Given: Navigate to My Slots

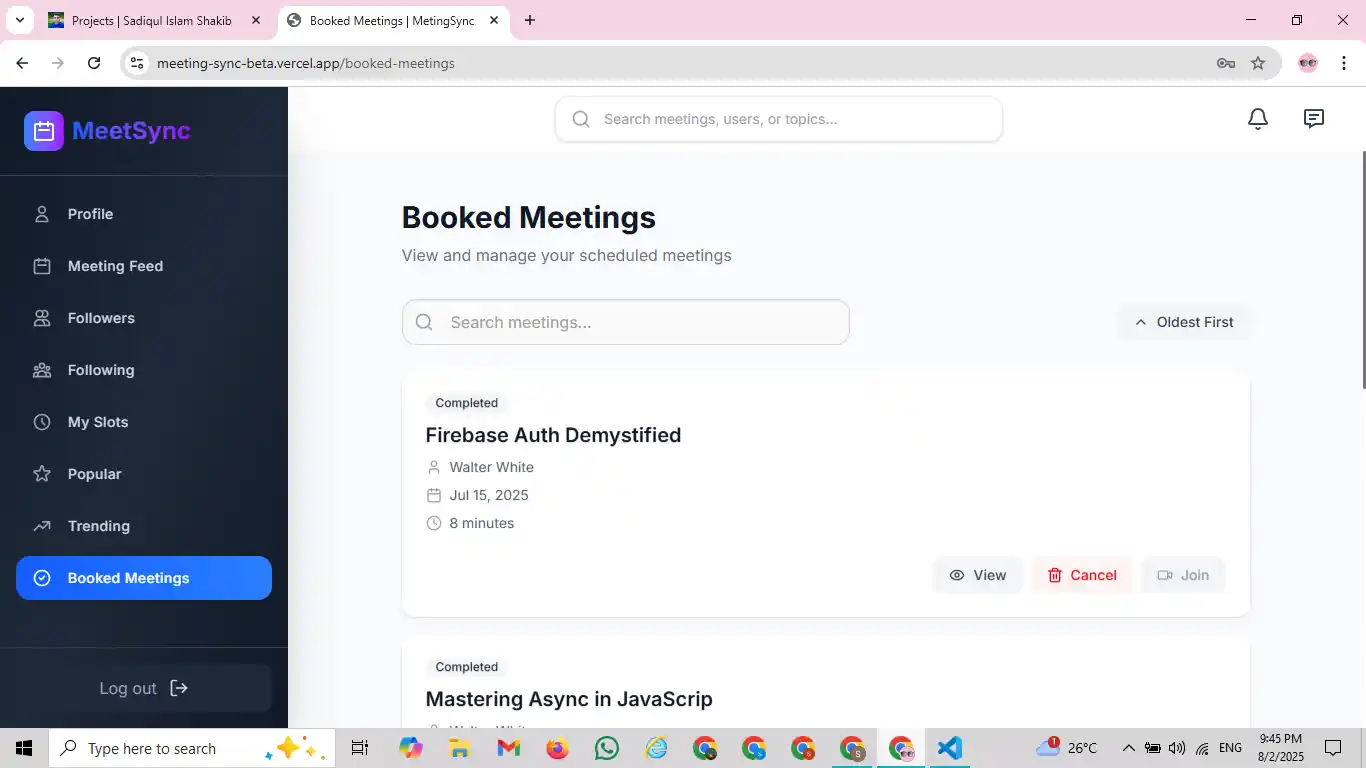Looking at the screenshot, I should click(x=144, y=422).
